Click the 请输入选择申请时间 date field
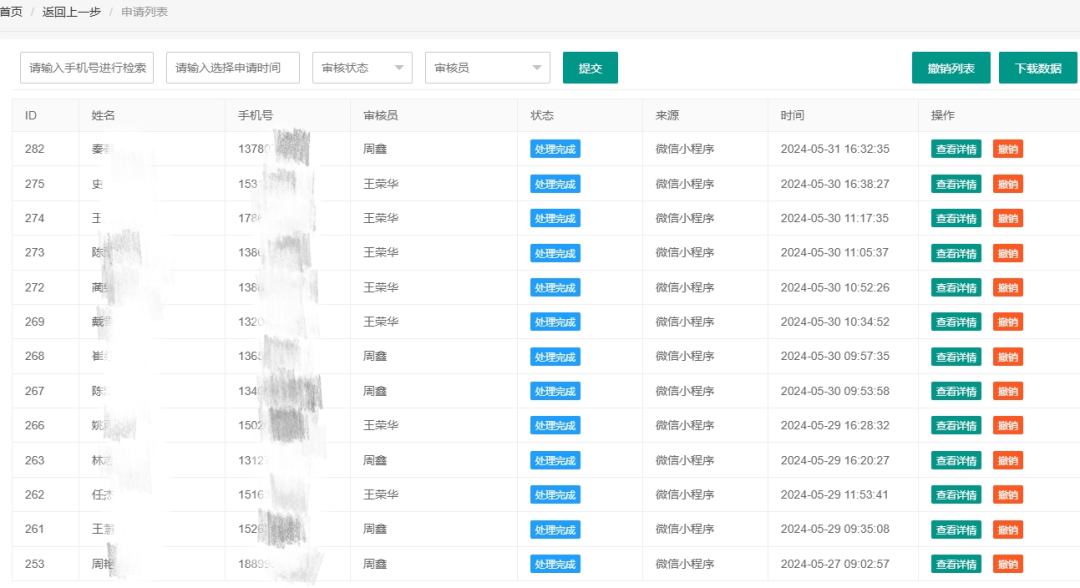 click(232, 67)
